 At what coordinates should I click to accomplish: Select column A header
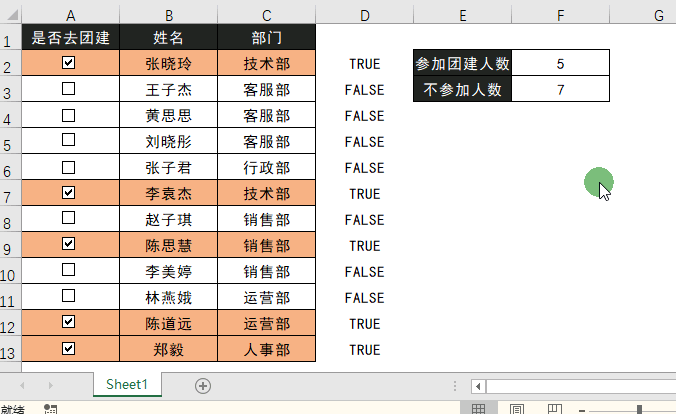[x=71, y=16]
